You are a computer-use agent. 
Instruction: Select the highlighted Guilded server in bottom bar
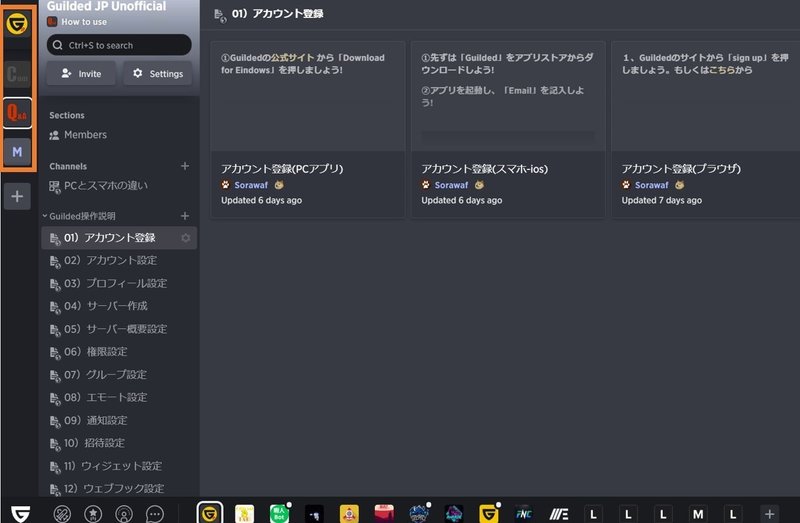pyautogui.click(x=210, y=513)
